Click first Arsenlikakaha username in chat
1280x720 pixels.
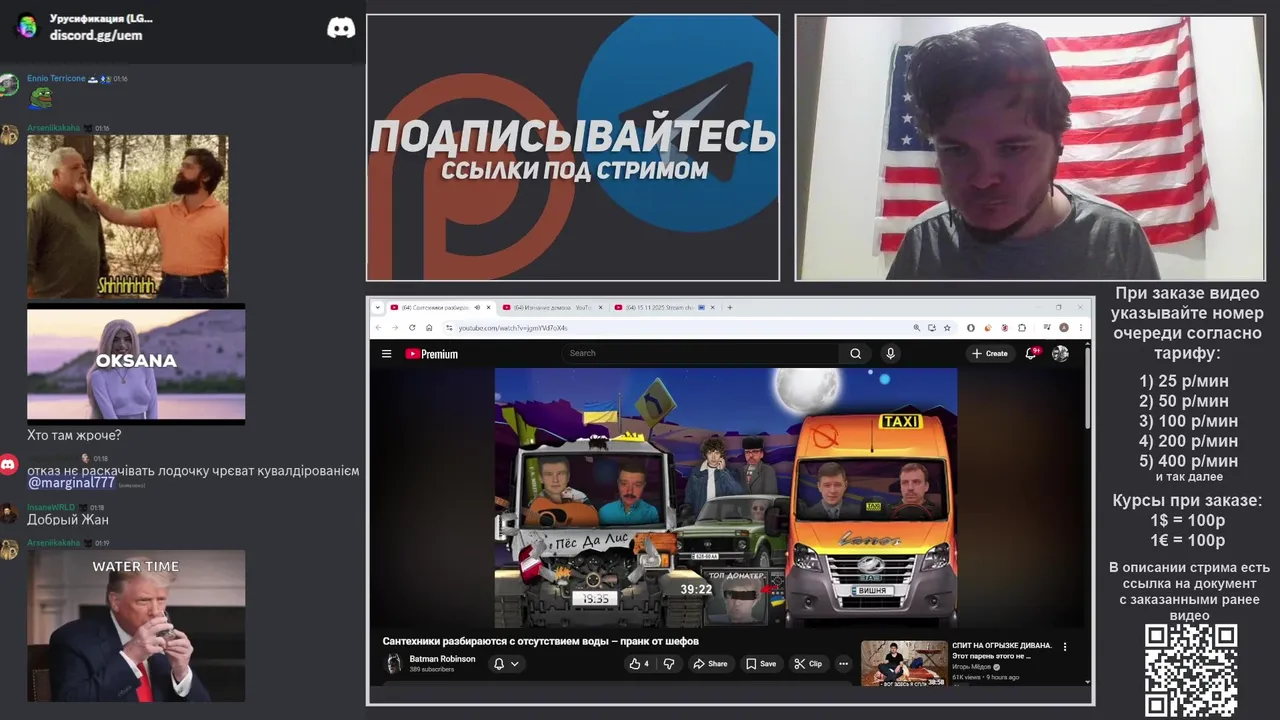(x=54, y=128)
